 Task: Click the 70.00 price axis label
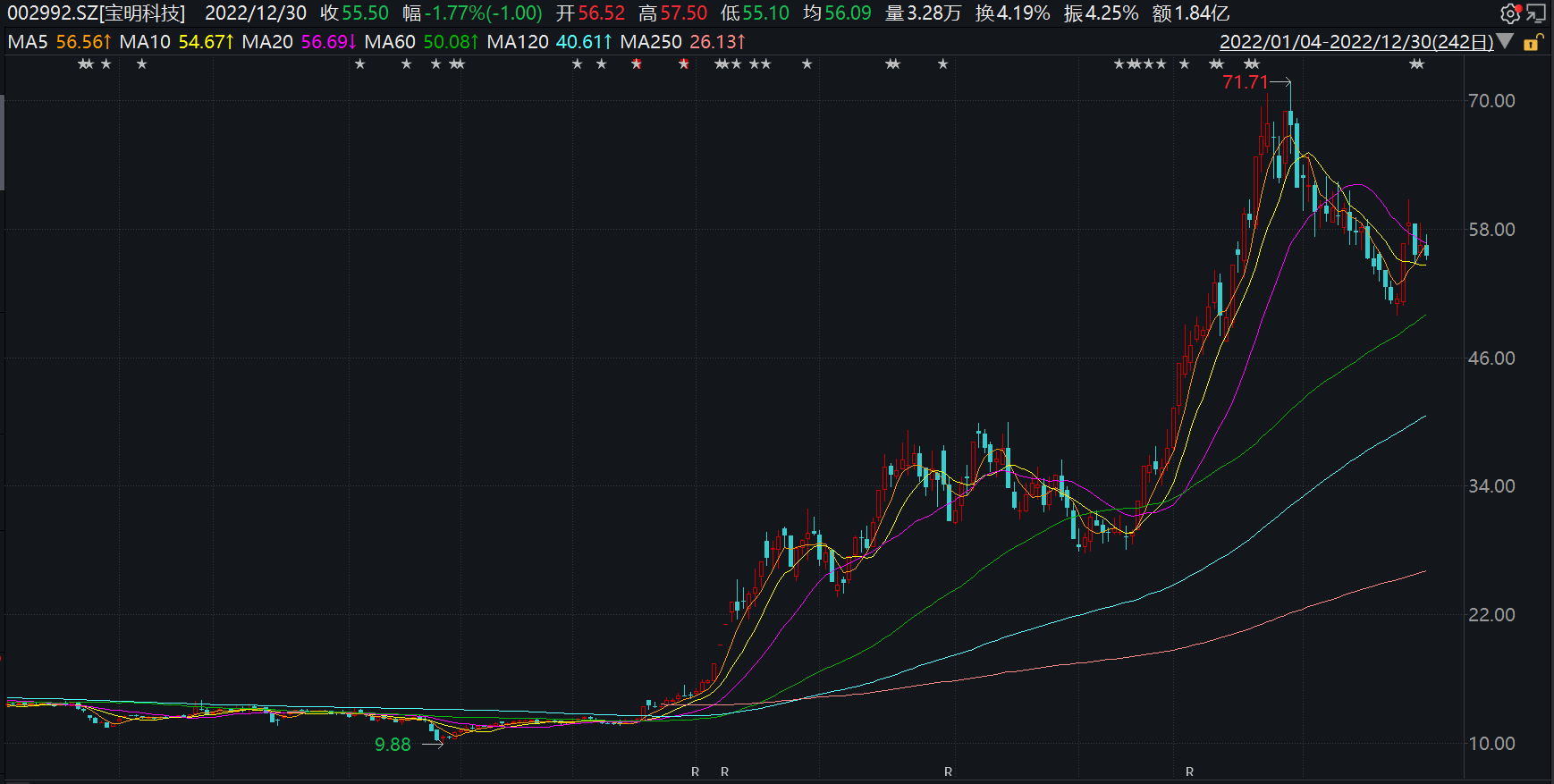tap(1491, 101)
